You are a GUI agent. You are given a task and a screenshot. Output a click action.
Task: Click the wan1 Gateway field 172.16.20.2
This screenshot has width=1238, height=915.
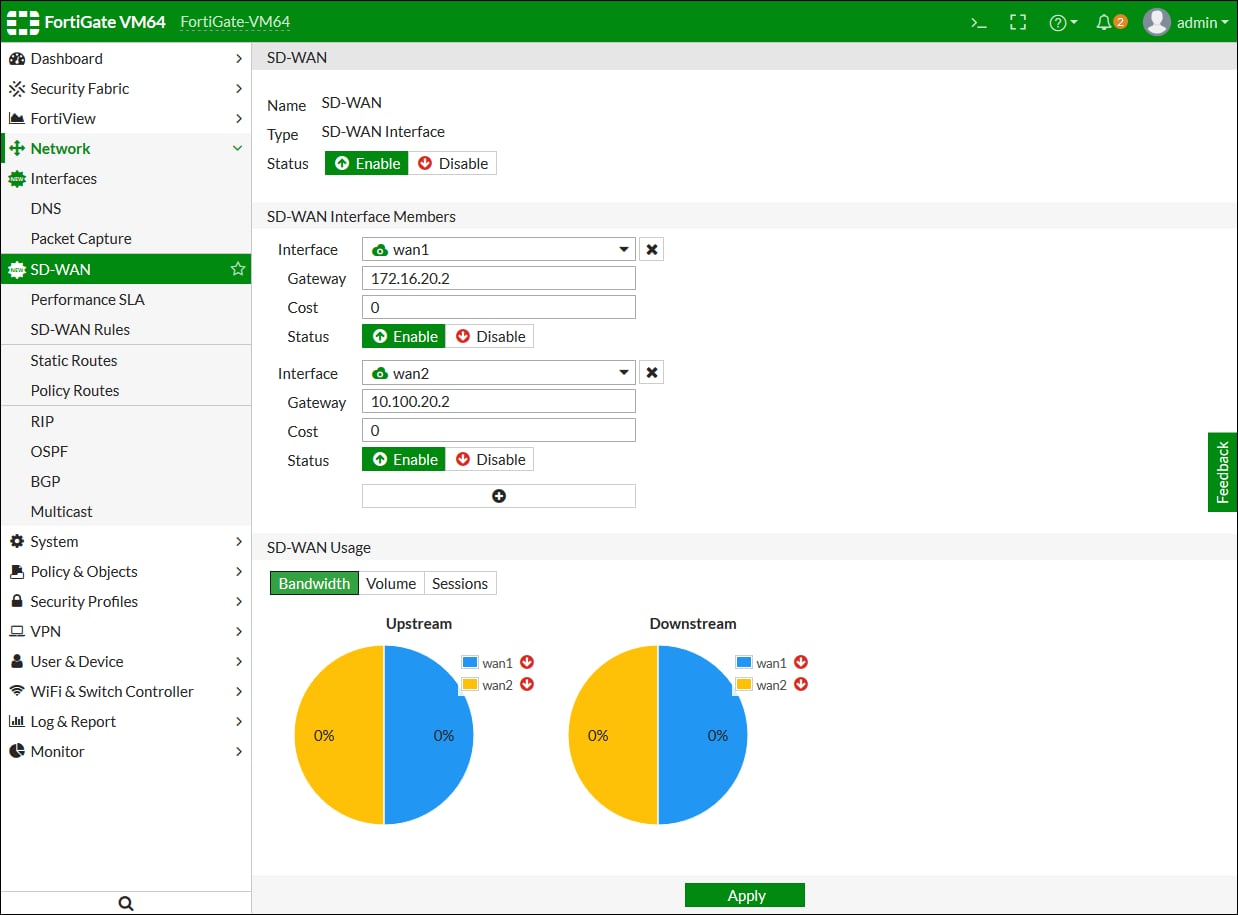pos(499,279)
